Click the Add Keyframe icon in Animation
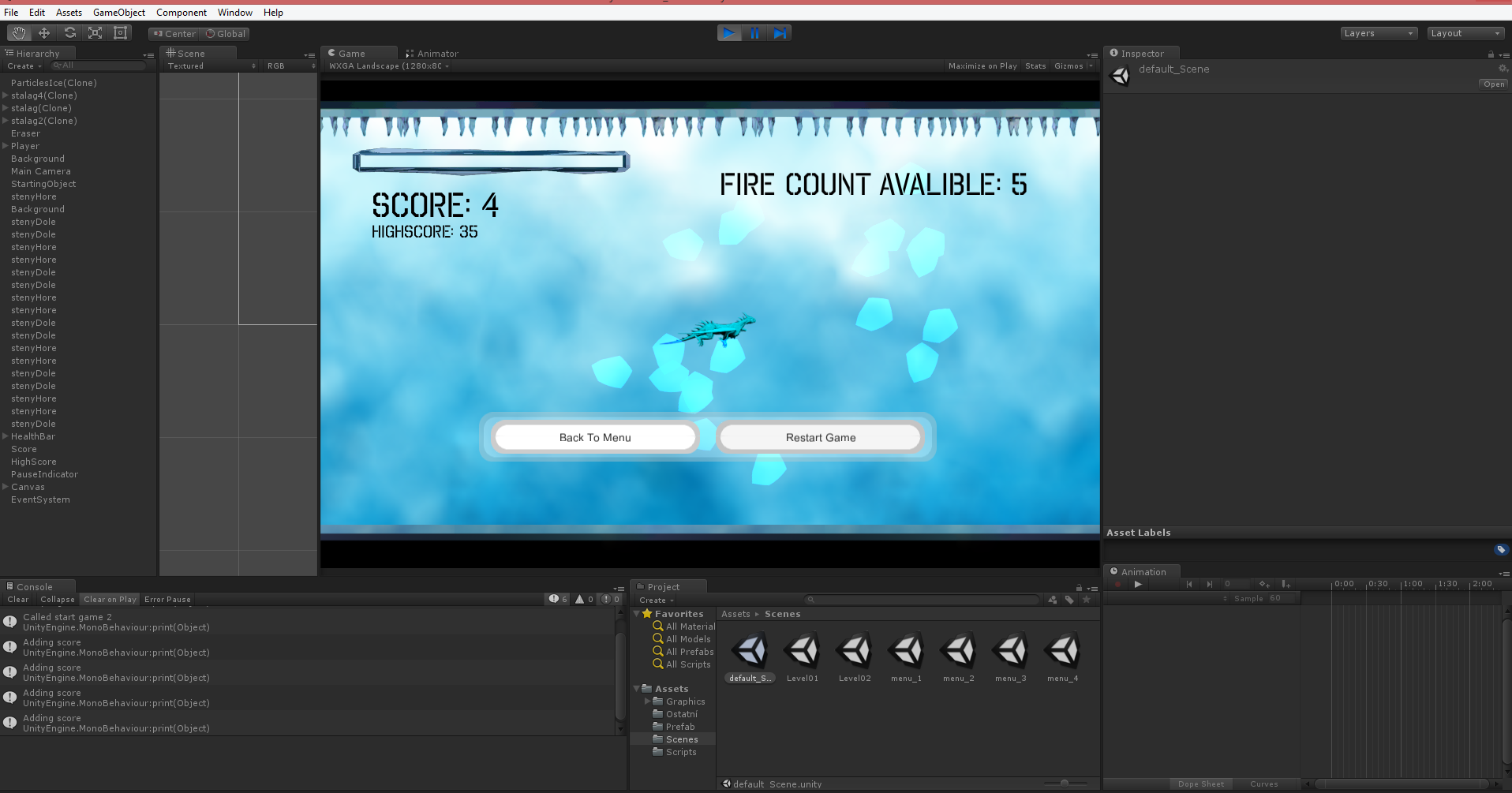This screenshot has height=793, width=1512. (1264, 585)
